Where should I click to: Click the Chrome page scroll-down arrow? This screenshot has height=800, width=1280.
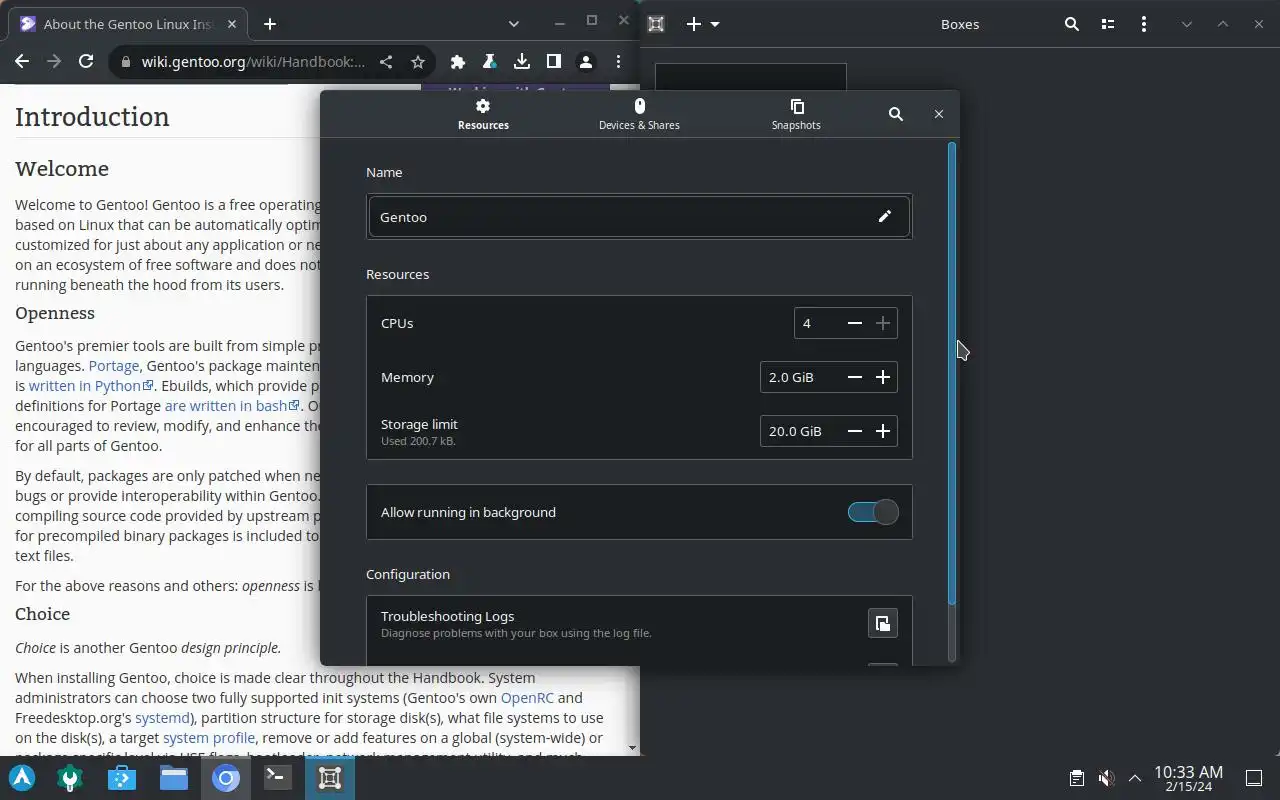click(x=632, y=747)
